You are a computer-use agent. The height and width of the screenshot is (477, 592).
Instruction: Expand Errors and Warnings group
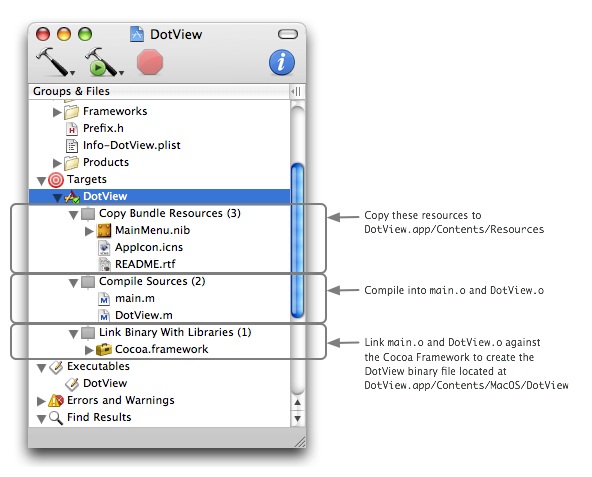(41, 401)
